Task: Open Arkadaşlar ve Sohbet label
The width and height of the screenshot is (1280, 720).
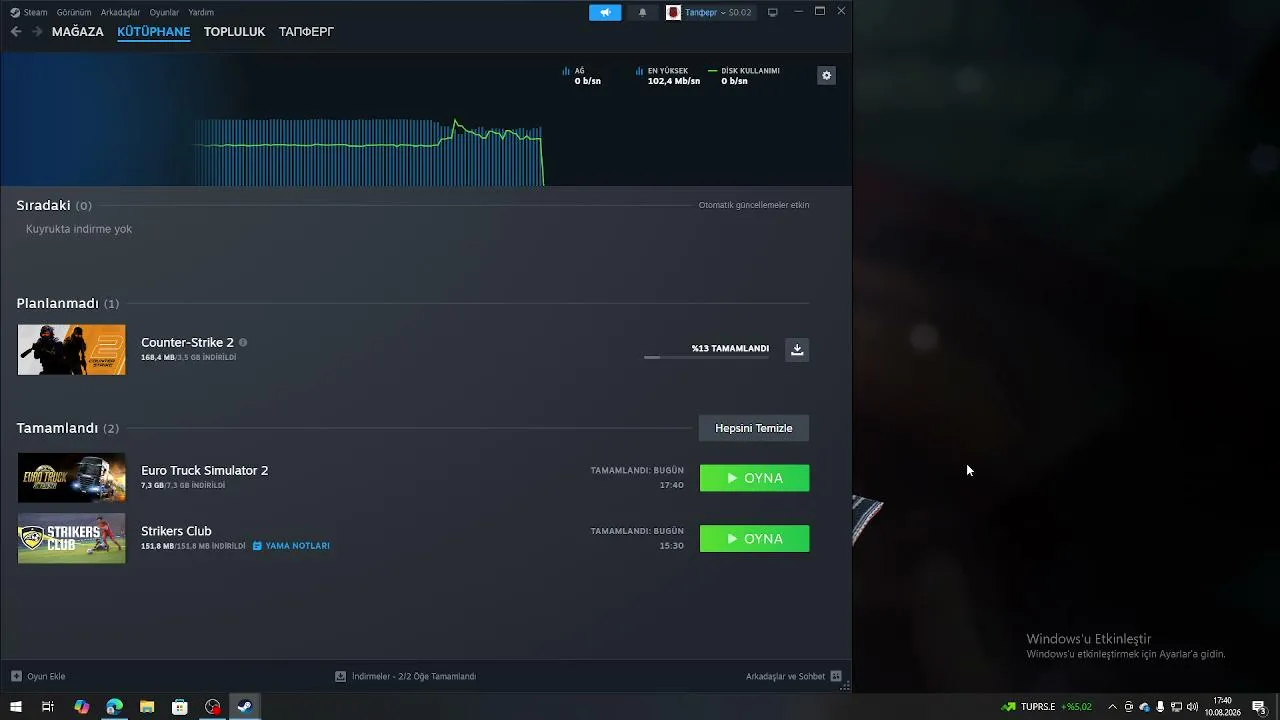Action: pyautogui.click(x=785, y=676)
